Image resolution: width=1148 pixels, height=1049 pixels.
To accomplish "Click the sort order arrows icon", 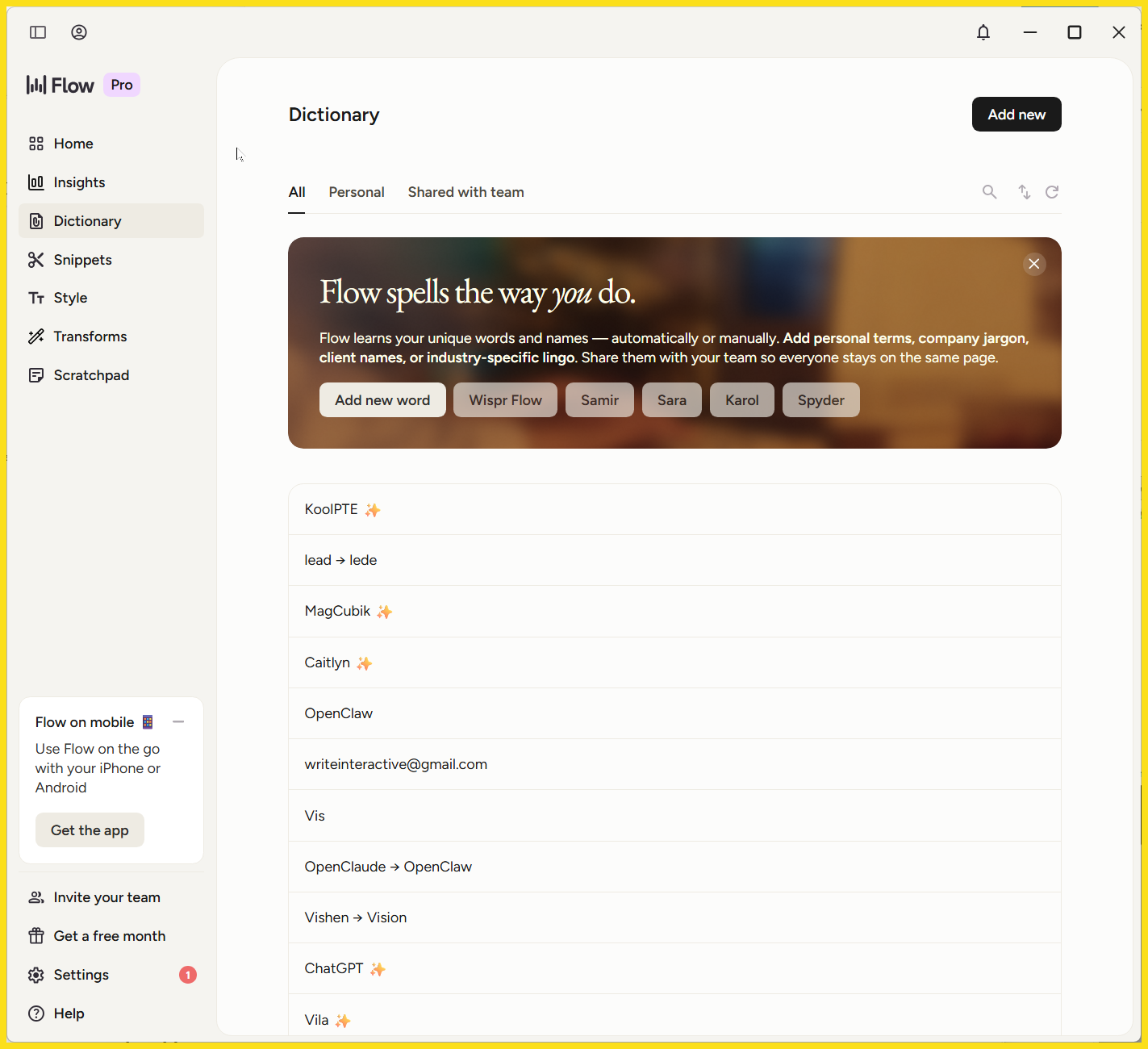I will pyautogui.click(x=1025, y=192).
